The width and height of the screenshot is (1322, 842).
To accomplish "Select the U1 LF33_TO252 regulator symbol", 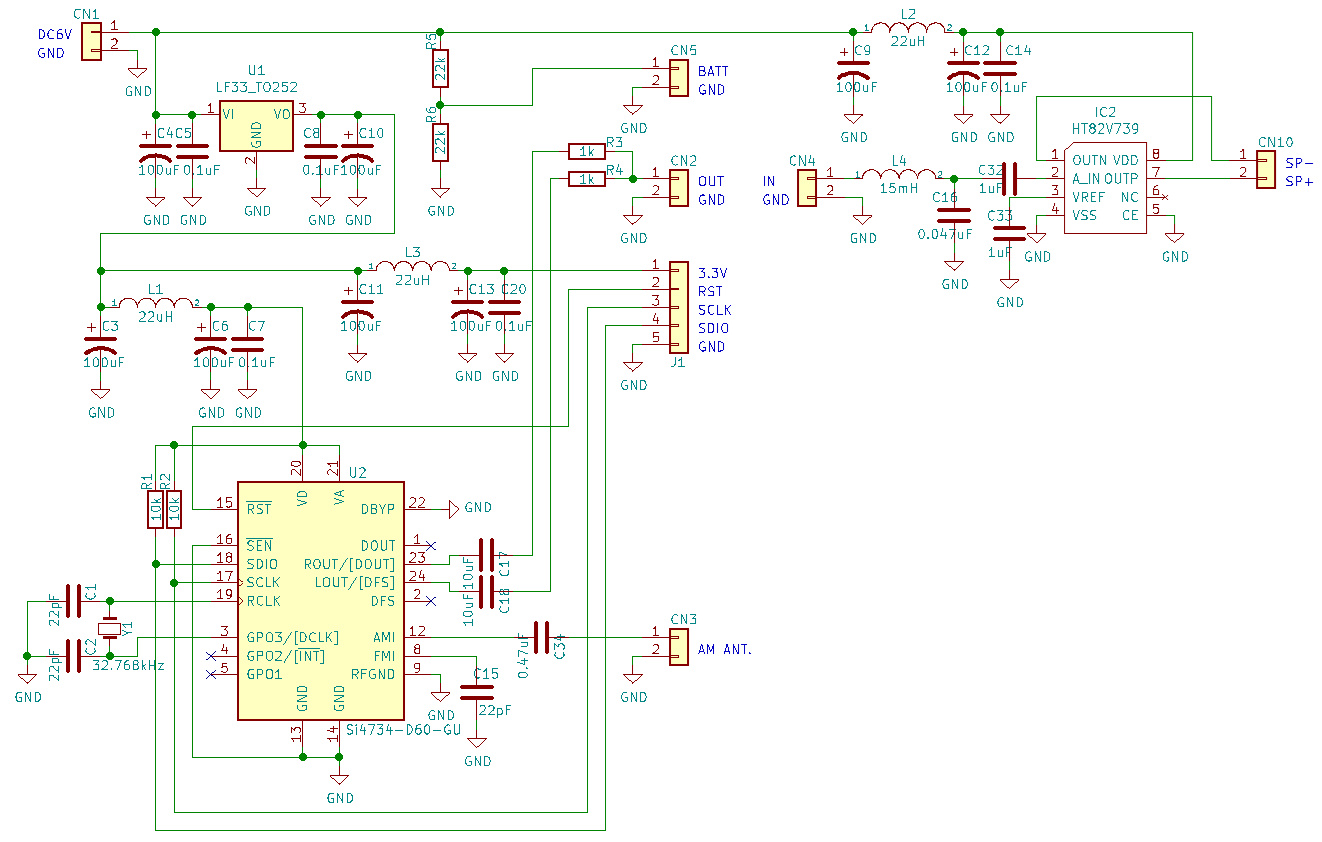I will point(256,126).
